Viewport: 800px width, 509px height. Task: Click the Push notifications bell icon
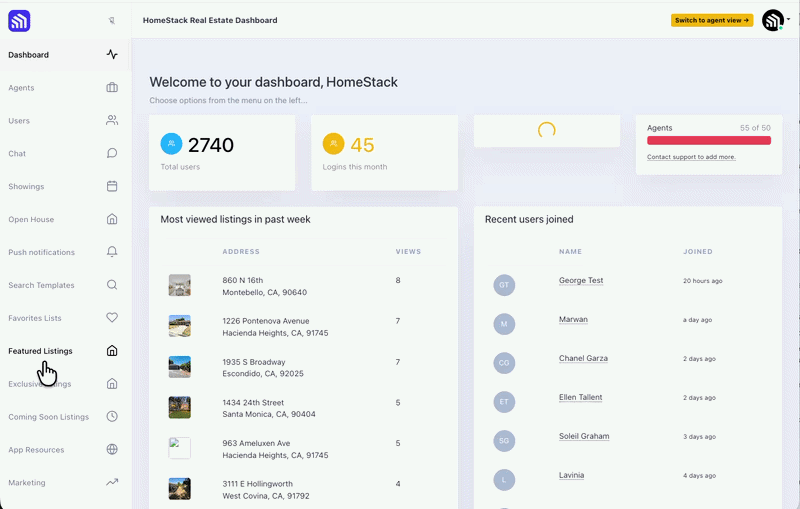[112, 252]
